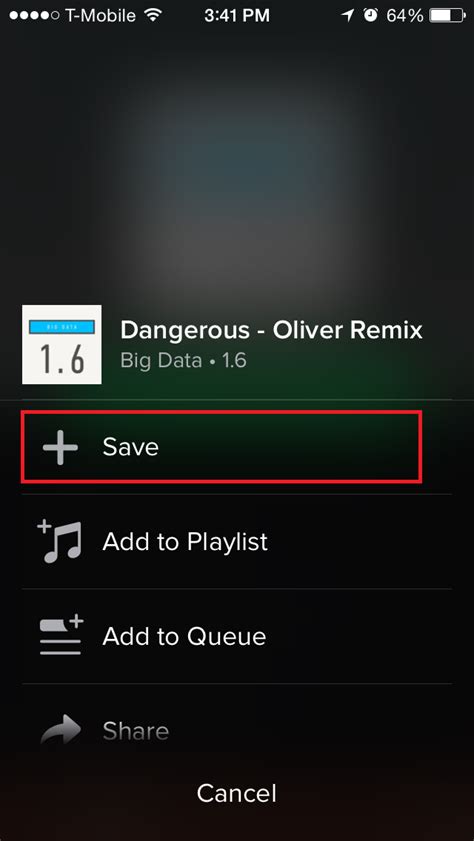Image resolution: width=474 pixels, height=841 pixels.
Task: Choose Add to Playlist option
Action: pos(236,542)
